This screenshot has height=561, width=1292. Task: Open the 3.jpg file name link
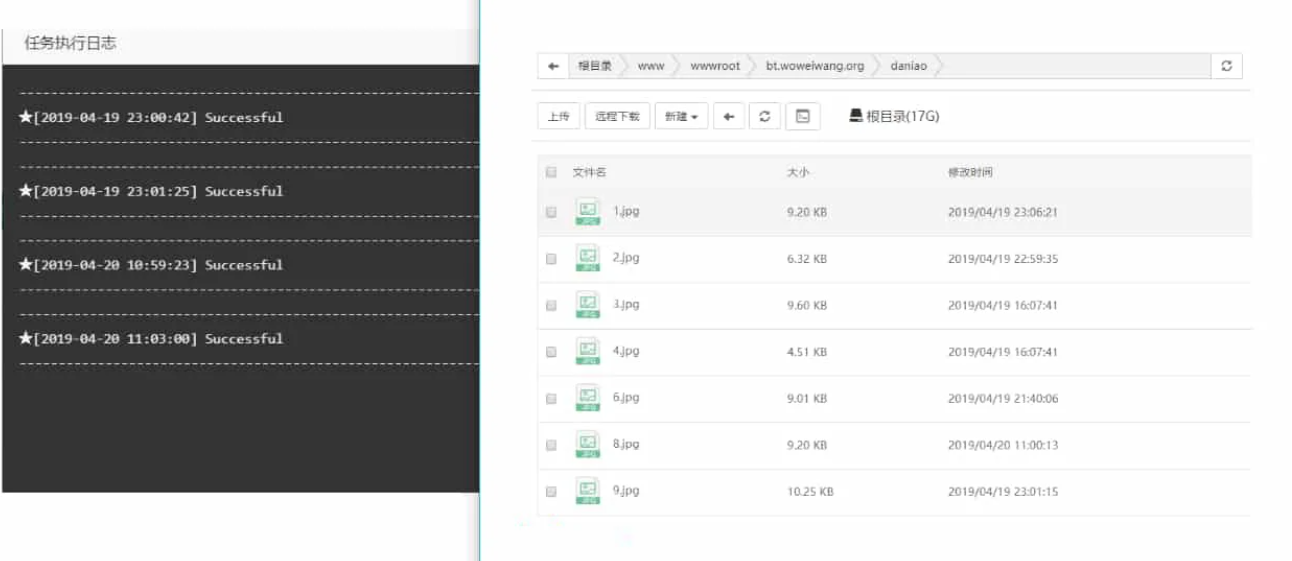pyautogui.click(x=625, y=304)
